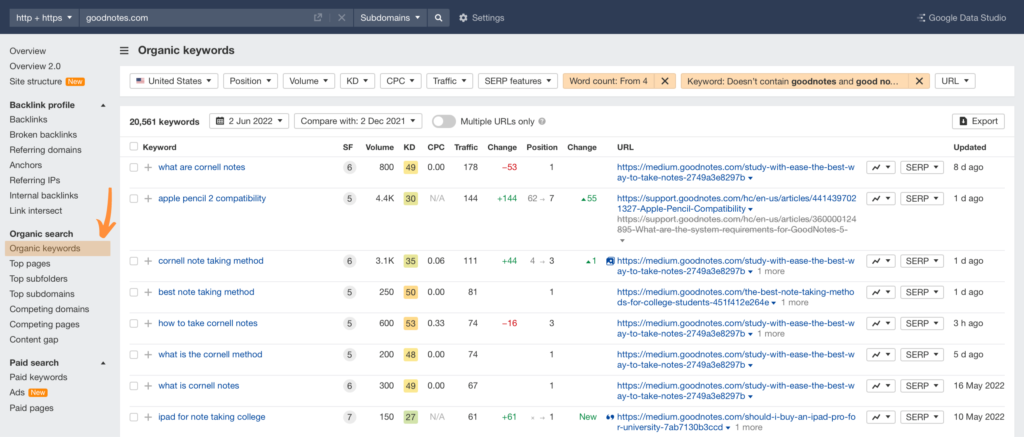1024x437 pixels.
Task: Open the Subdomains mode dropdown
Action: [391, 18]
